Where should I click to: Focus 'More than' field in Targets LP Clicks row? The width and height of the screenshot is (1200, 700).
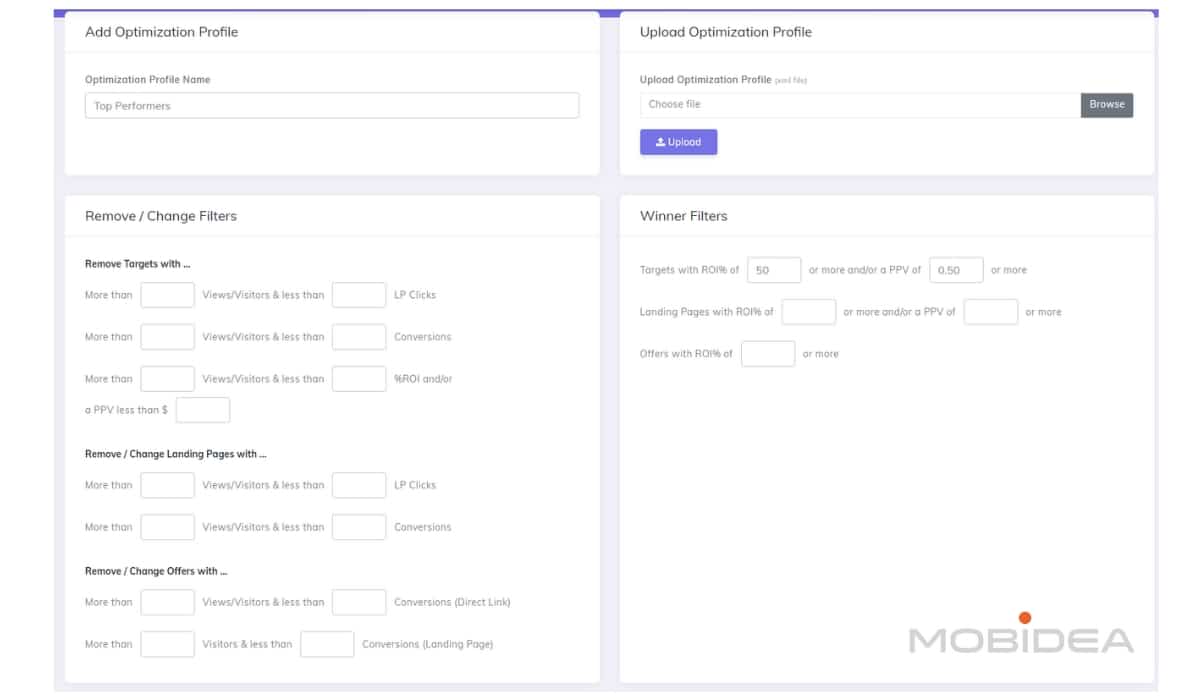coord(168,295)
